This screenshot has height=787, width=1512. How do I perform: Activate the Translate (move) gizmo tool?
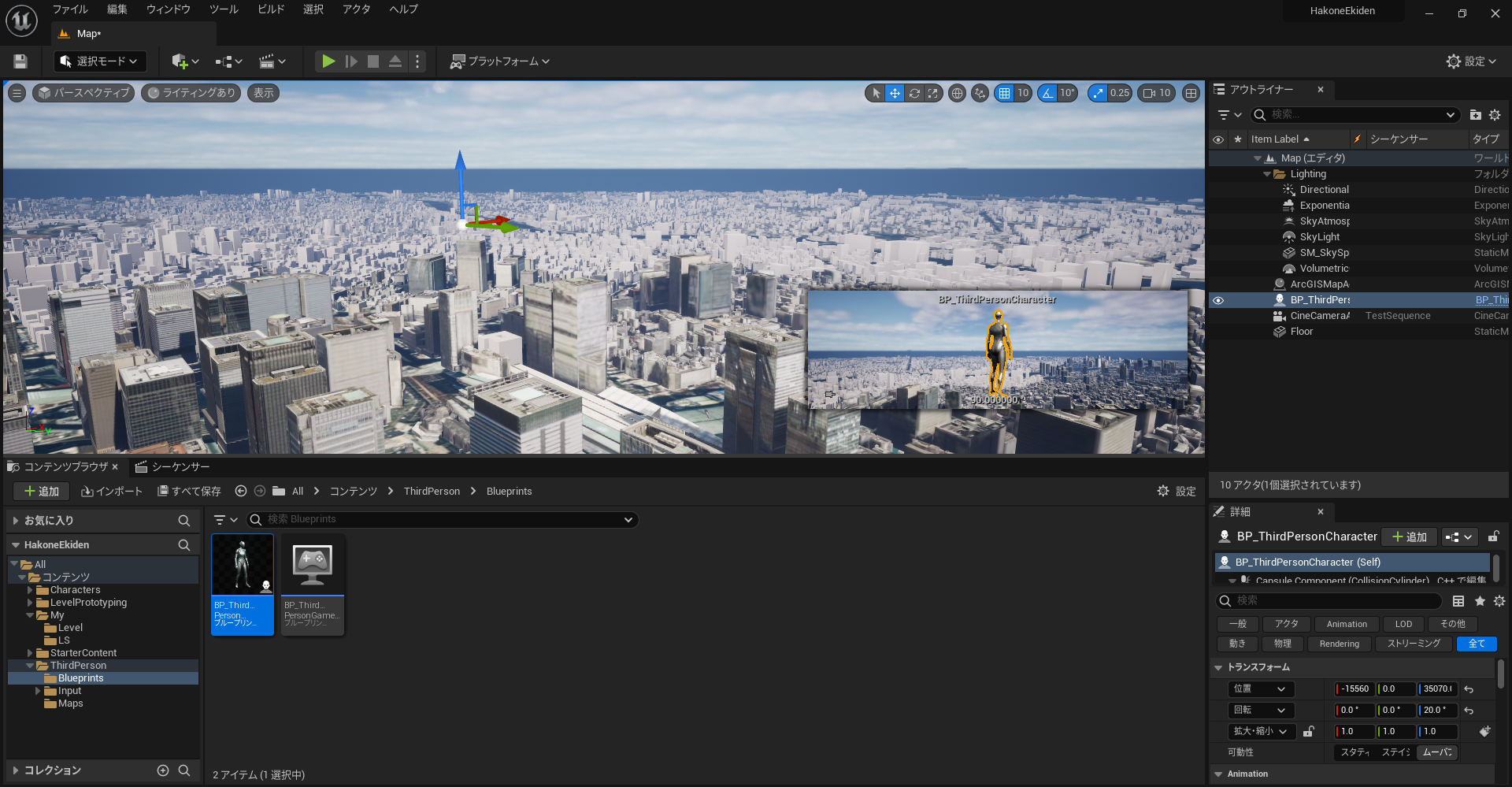[x=895, y=93]
